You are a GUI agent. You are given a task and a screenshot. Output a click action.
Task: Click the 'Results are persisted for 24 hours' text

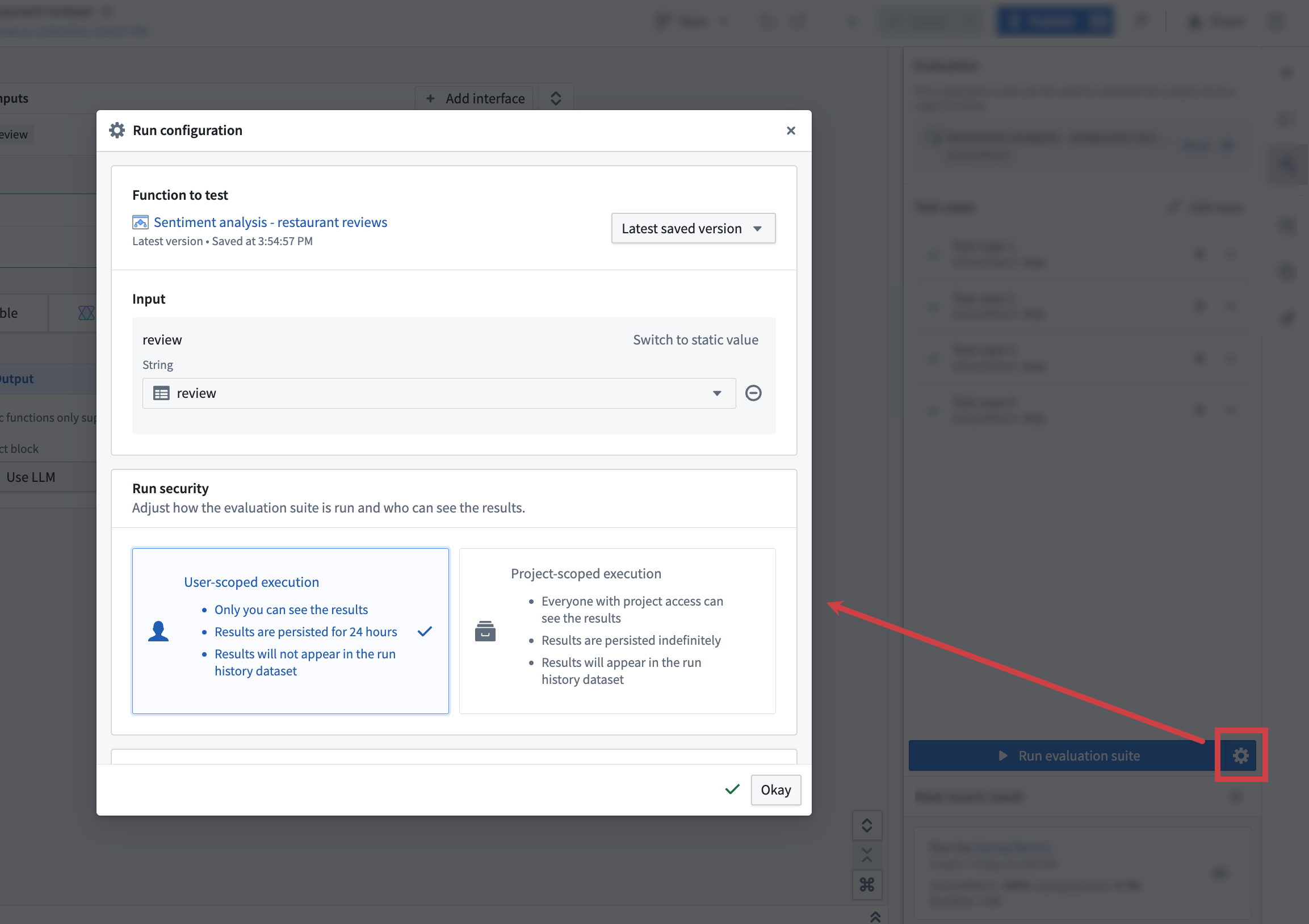click(x=305, y=632)
